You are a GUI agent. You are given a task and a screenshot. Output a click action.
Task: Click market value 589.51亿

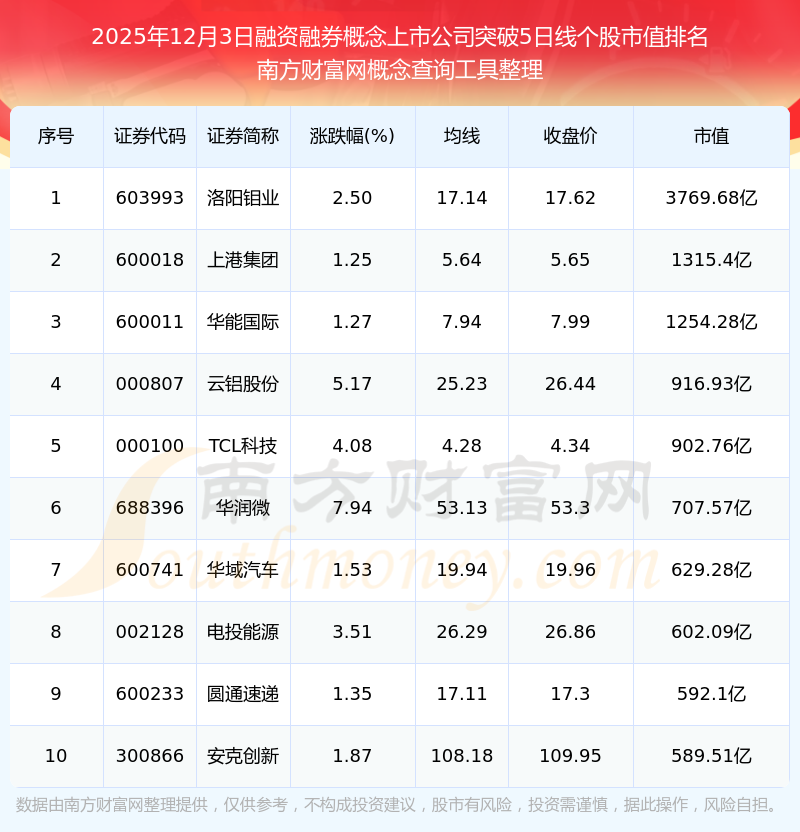711,757
